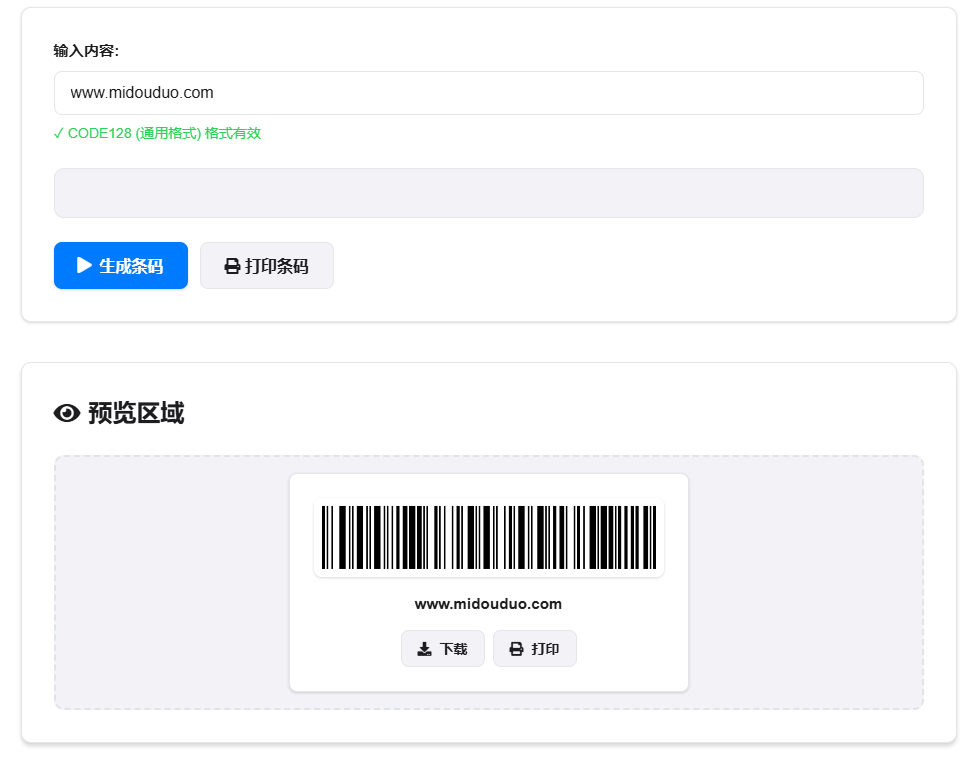
Task: Generate the barcode with 生成条码
Action: coord(121,266)
